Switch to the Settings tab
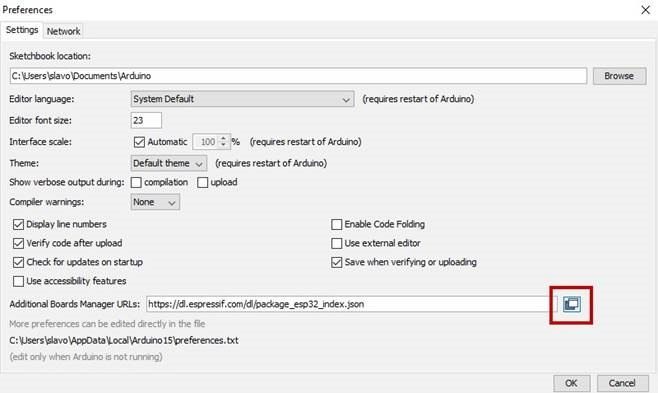Image resolution: width=658 pixels, height=393 pixels. coord(22,30)
